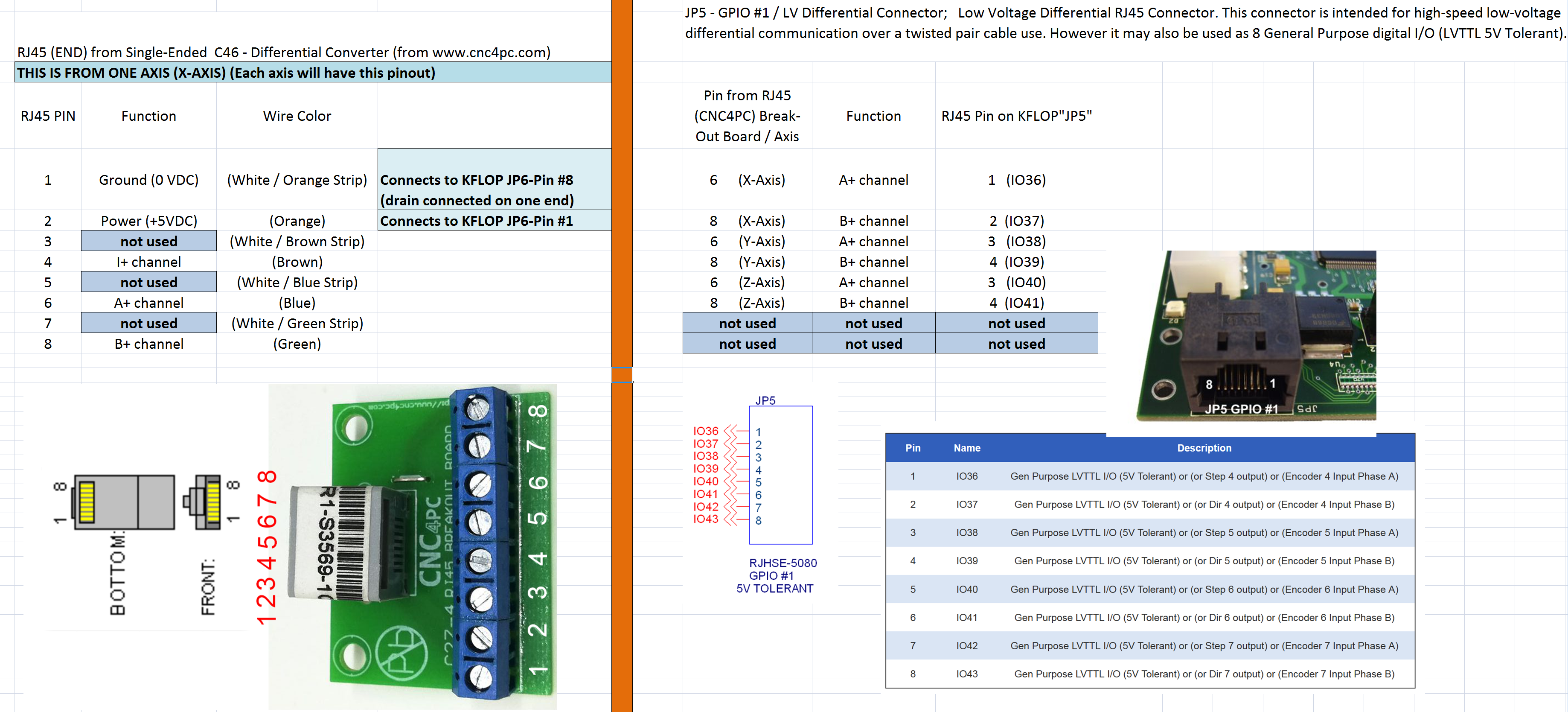Select the '(White / Green Strip)' cell

297,323
